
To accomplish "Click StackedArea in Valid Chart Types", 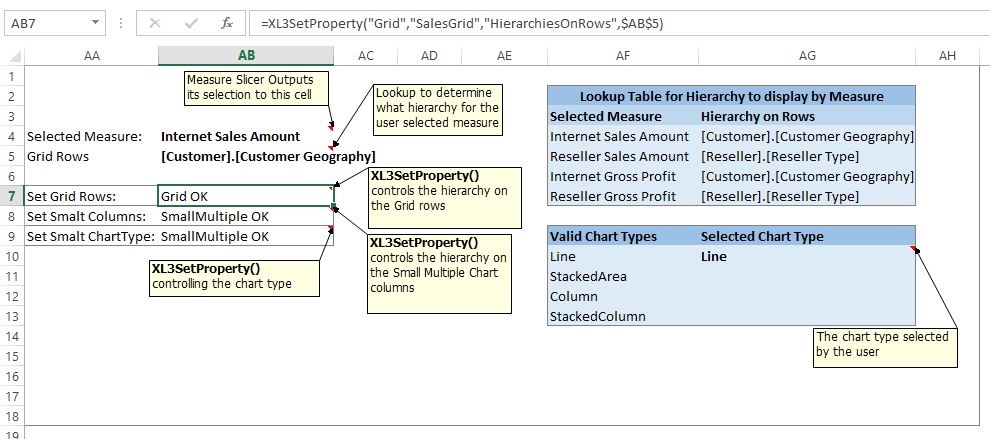I will tap(588, 276).
